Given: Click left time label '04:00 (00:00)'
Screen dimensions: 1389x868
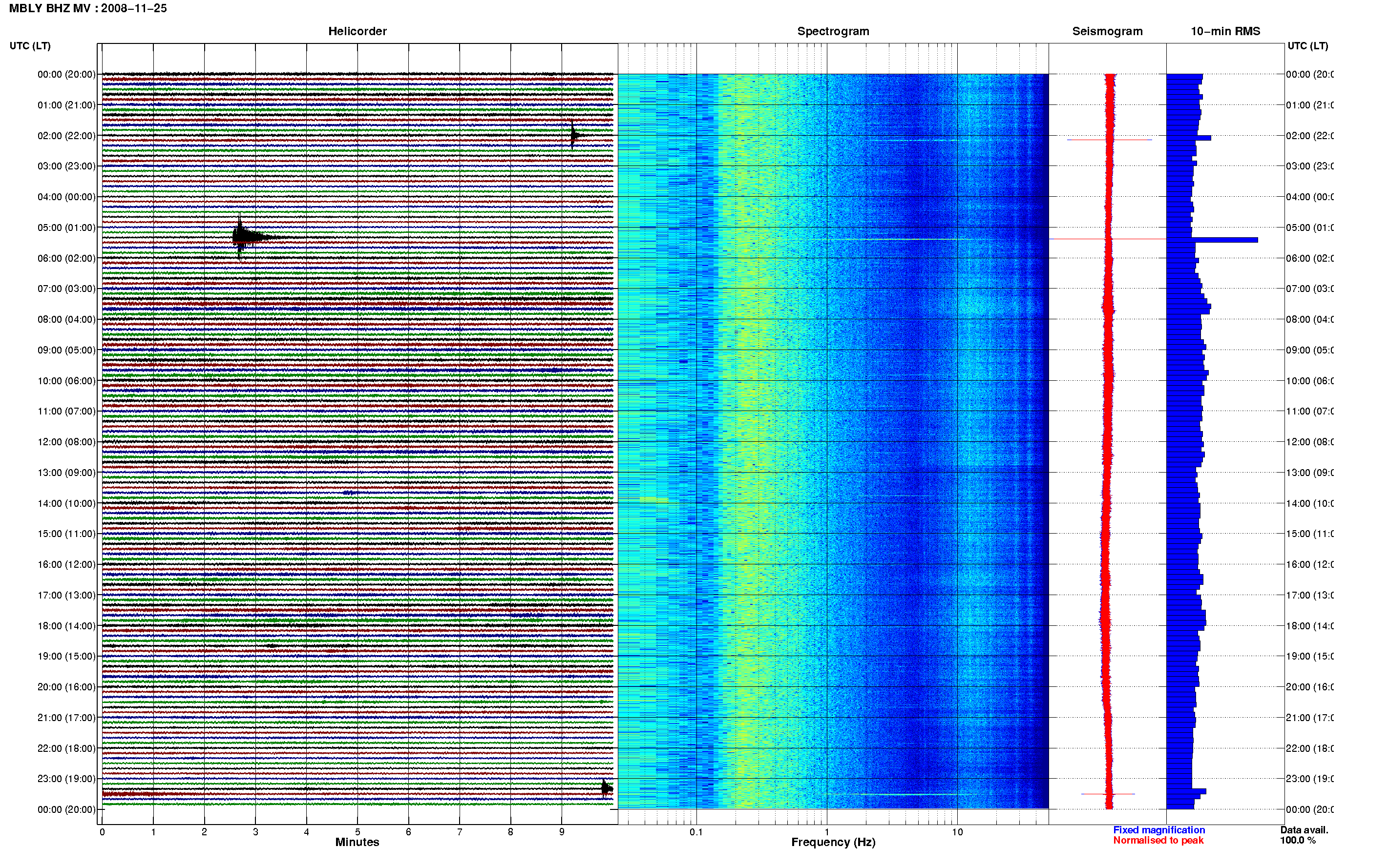Looking at the screenshot, I should coord(66,197).
